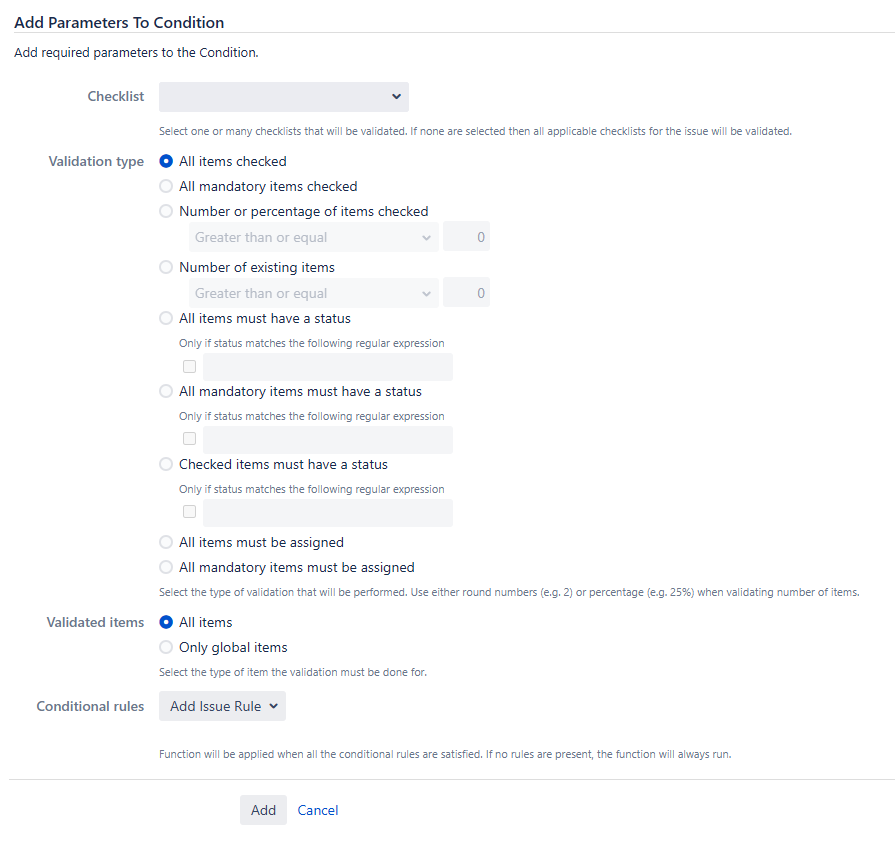Choose "Number or percentage of items checked"
Image resolution: width=895 pixels, height=843 pixels.
(166, 211)
